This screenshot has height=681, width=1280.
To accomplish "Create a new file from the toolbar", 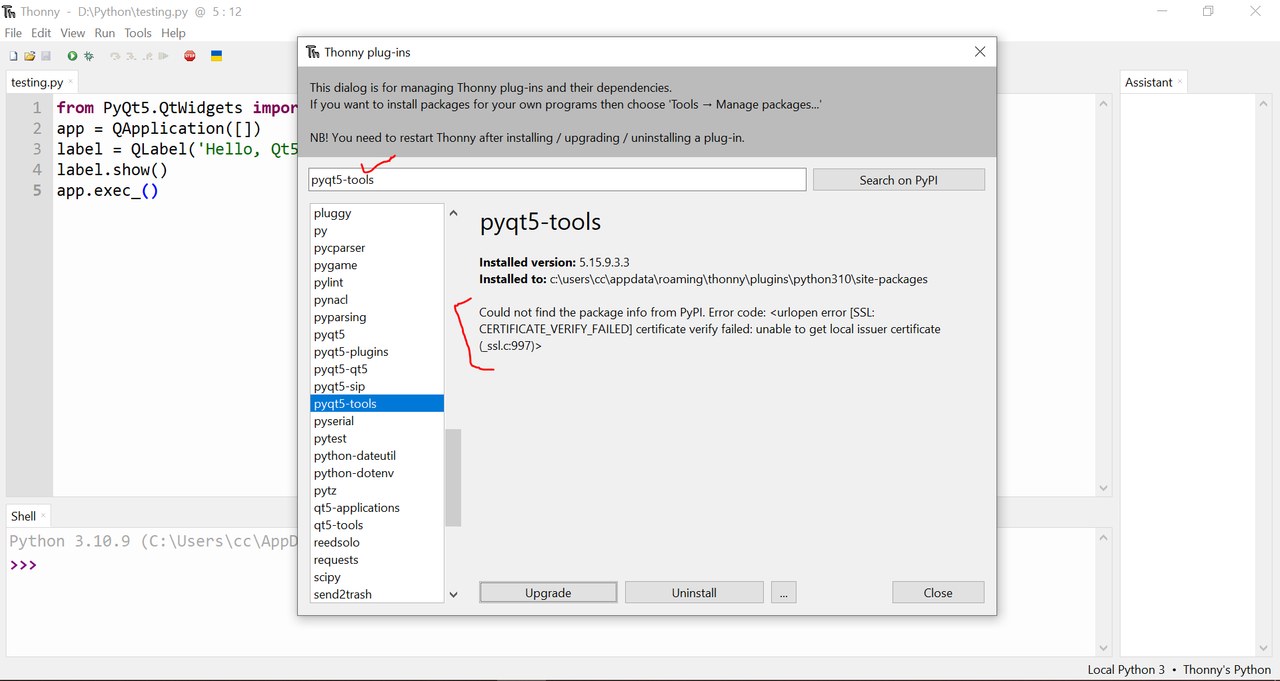I will 13,56.
